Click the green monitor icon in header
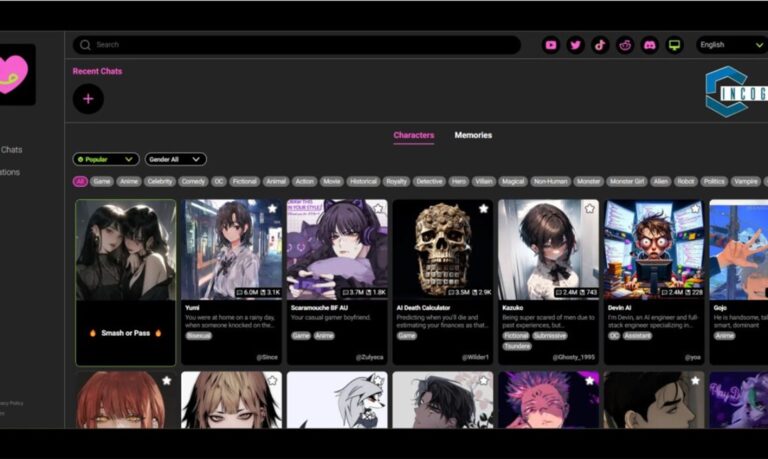 pyautogui.click(x=674, y=45)
